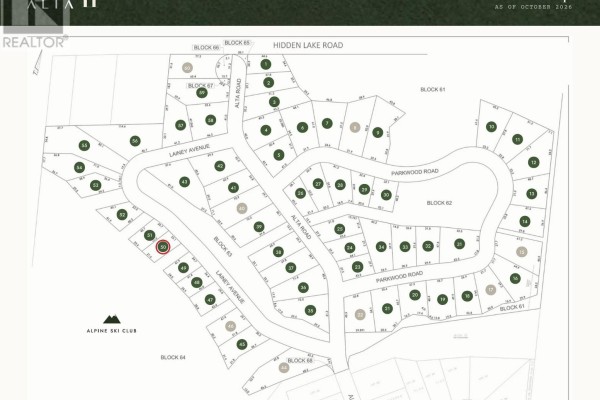
Task: Select grey lot 8 marker
Action: 355,127
